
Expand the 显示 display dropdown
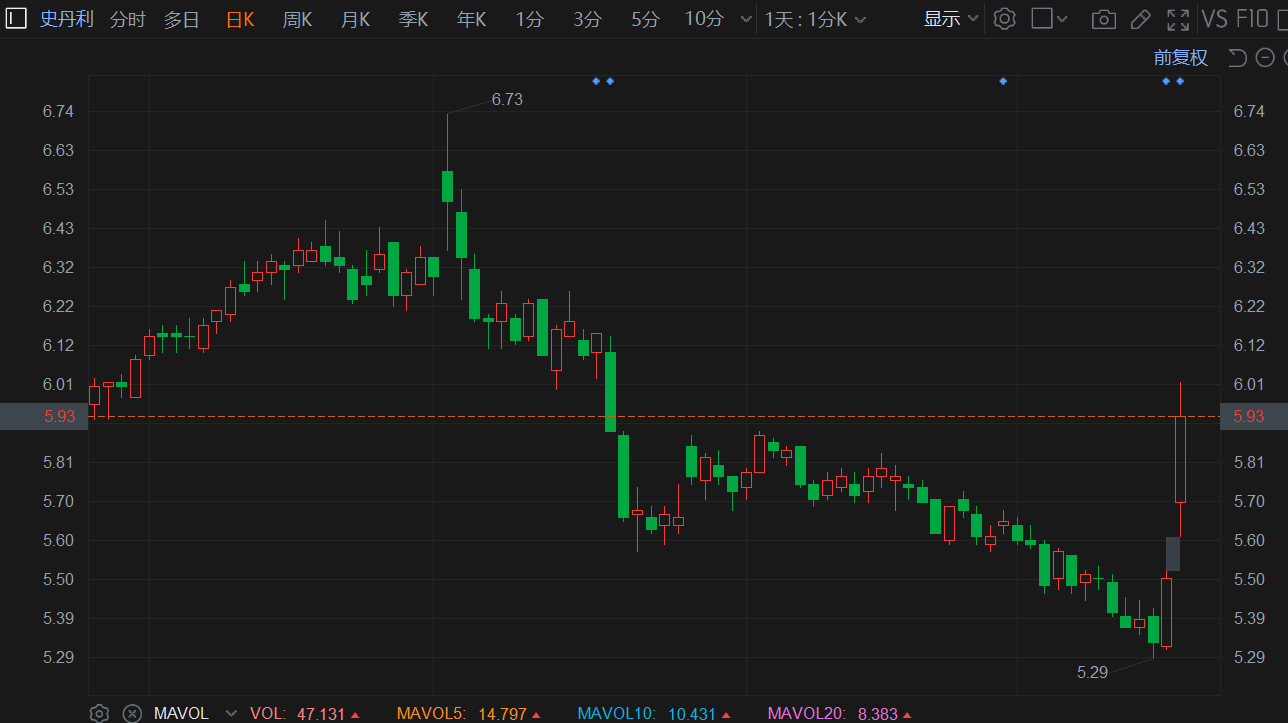coord(950,19)
